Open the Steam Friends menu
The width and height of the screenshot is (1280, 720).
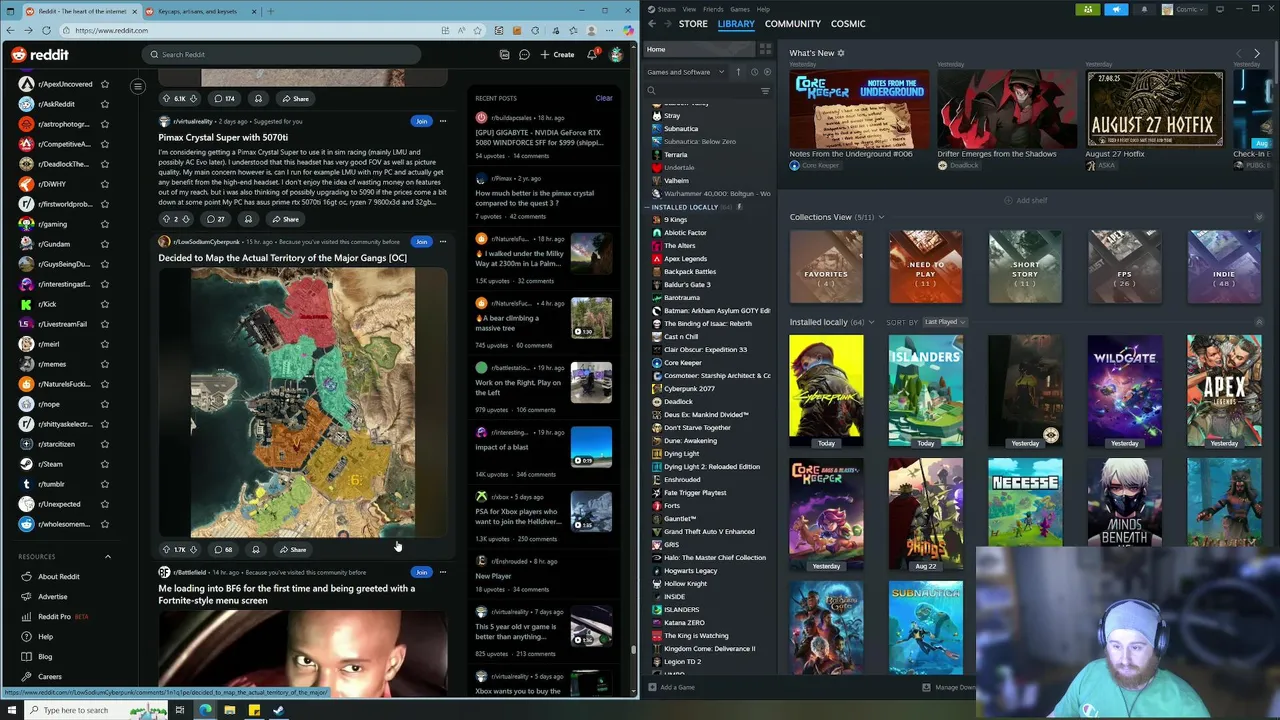tap(713, 9)
